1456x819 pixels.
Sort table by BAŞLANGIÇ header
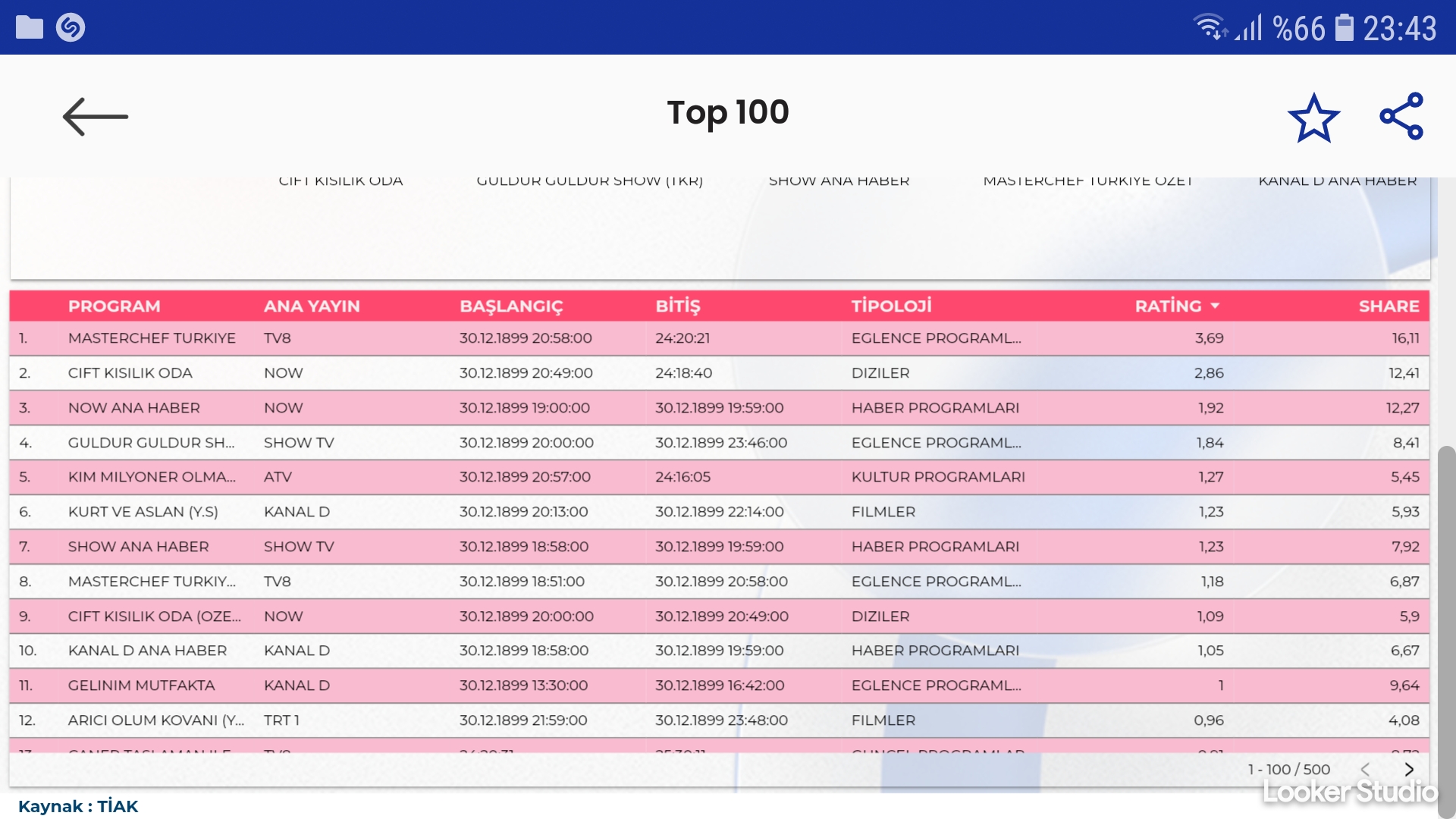click(x=511, y=306)
